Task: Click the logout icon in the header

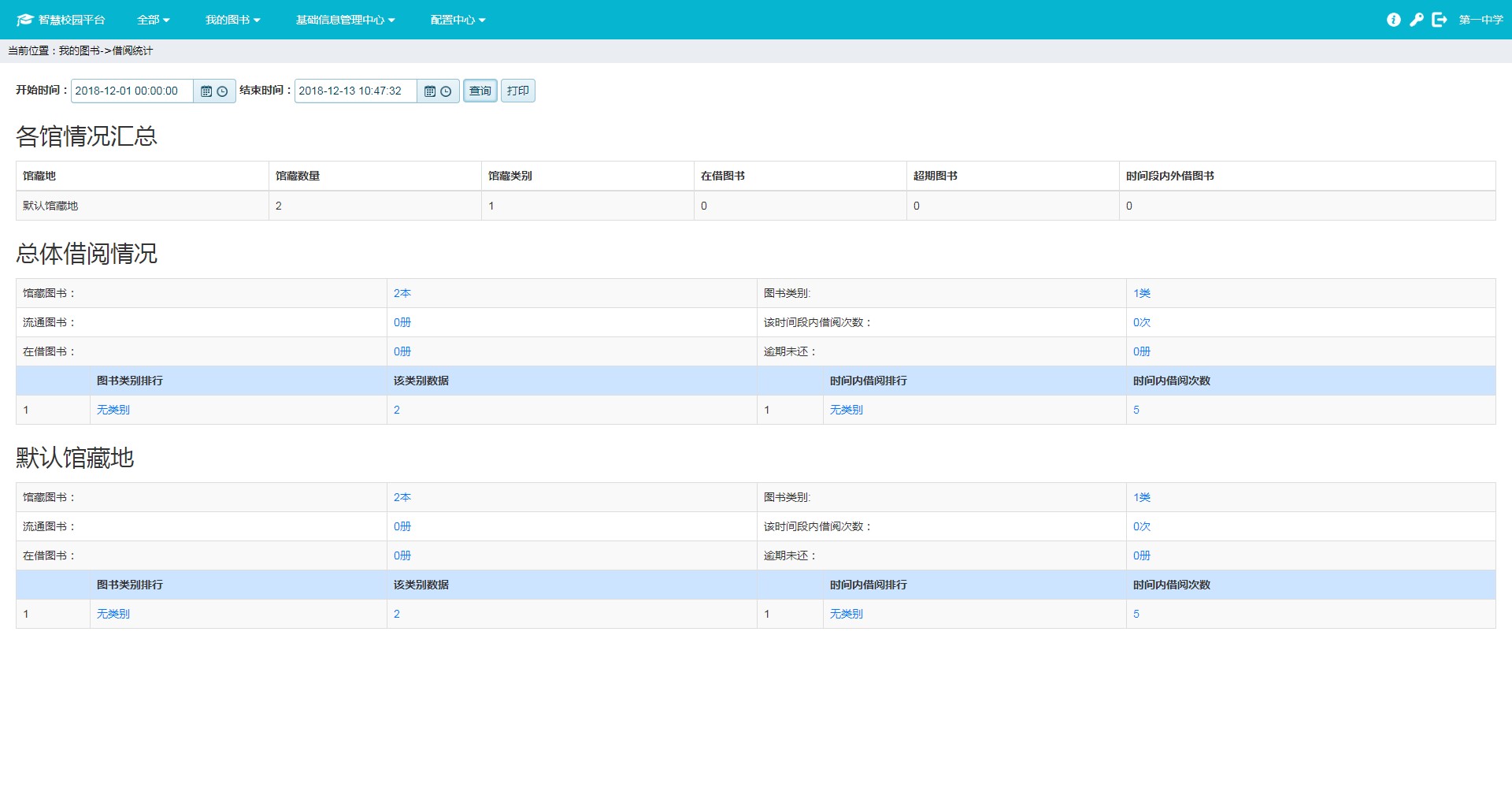Action: [x=1439, y=20]
